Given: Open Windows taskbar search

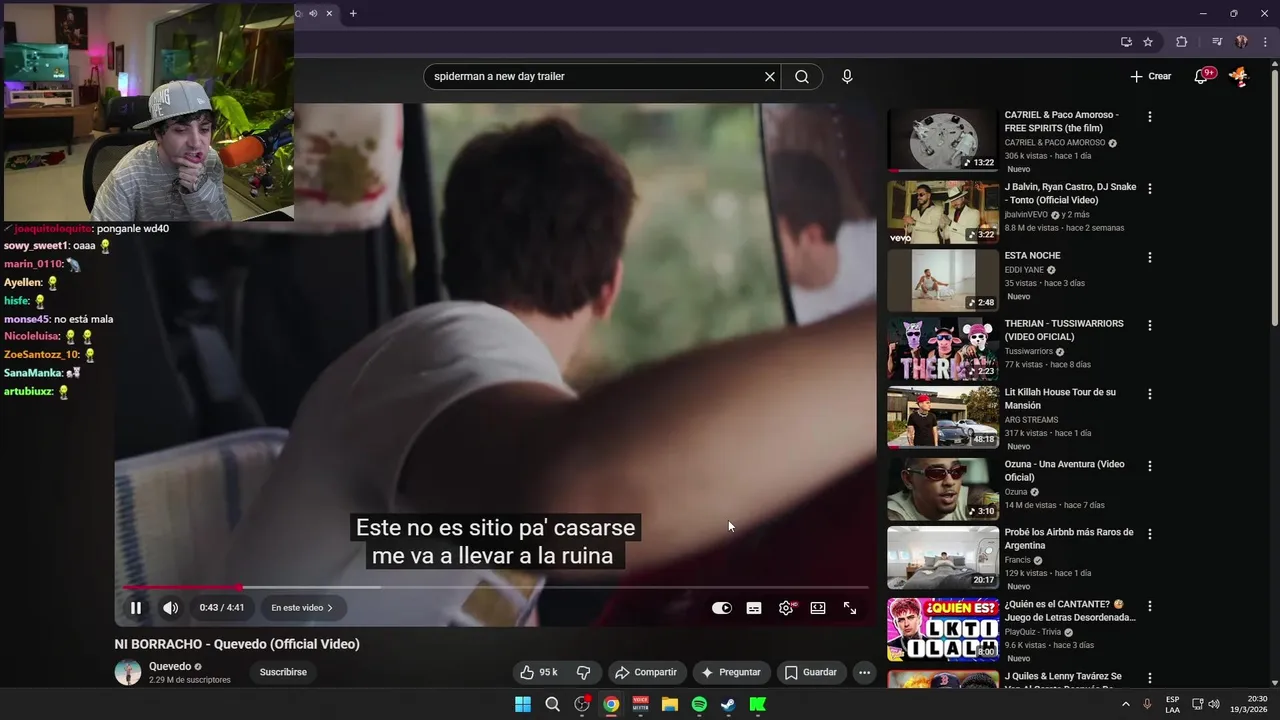Looking at the screenshot, I should (552, 704).
